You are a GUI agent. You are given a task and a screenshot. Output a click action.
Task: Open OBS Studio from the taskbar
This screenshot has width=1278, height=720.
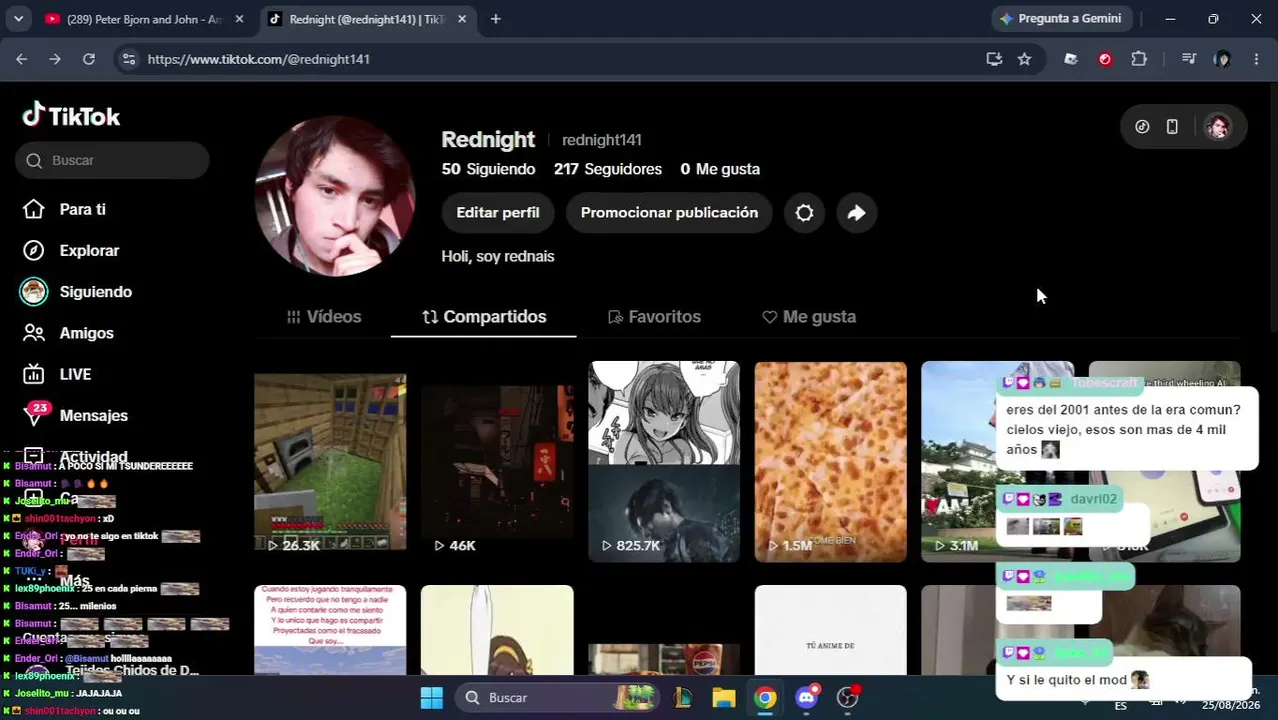pos(848,697)
